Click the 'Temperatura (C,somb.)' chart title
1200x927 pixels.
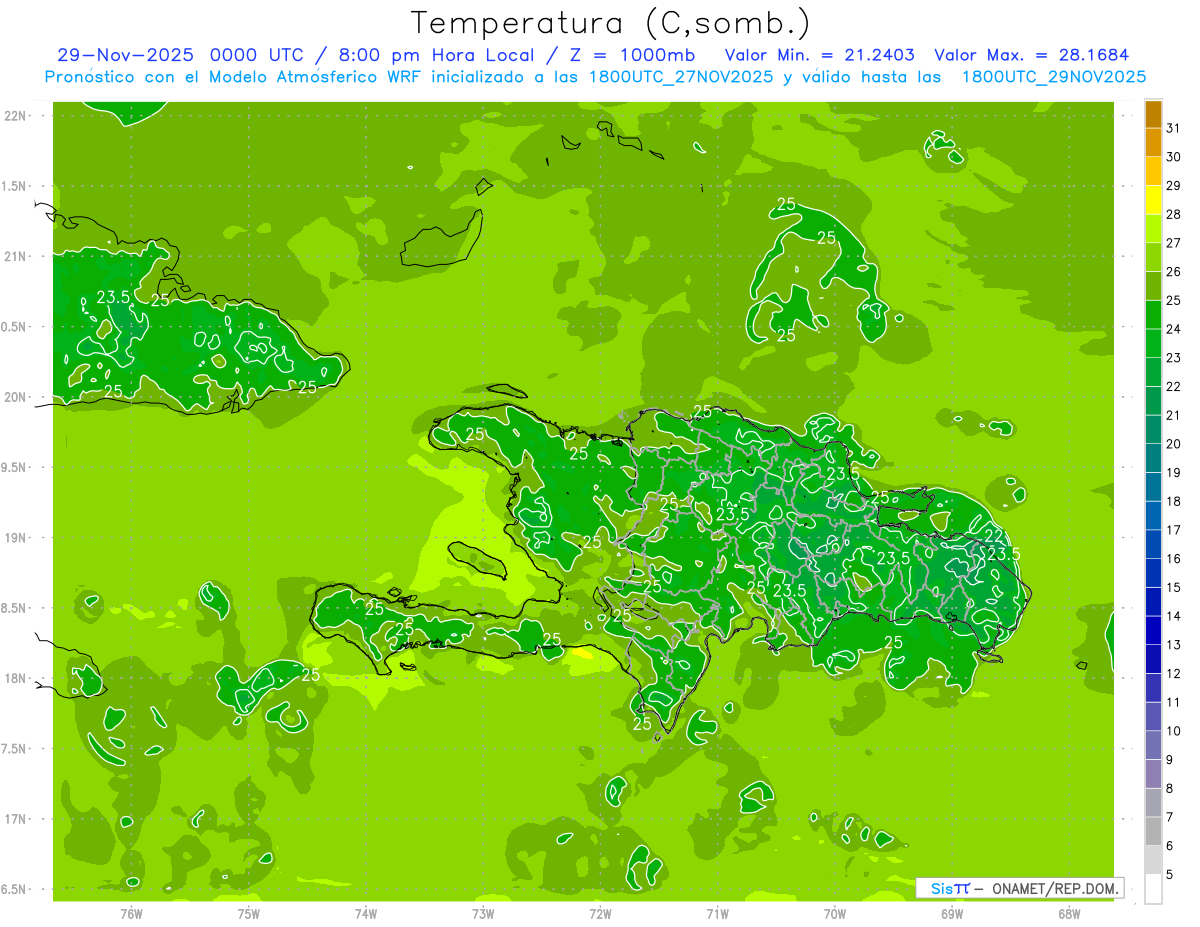click(x=611, y=23)
